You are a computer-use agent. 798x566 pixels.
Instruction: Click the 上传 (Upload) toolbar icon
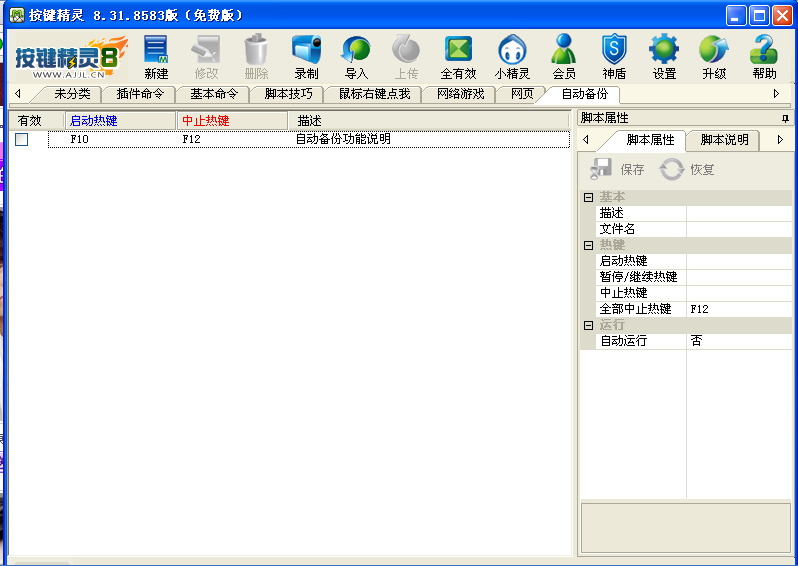406,57
